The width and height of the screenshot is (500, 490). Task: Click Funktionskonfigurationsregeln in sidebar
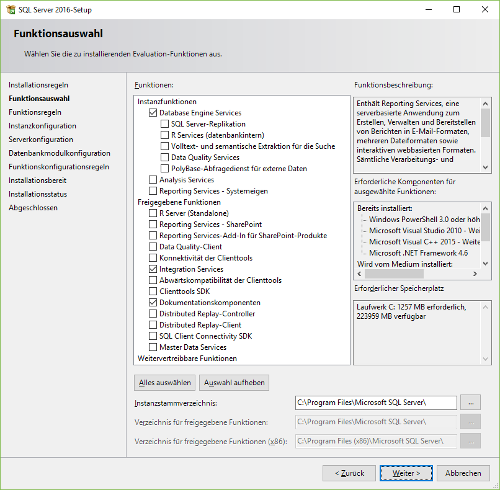pos(59,167)
